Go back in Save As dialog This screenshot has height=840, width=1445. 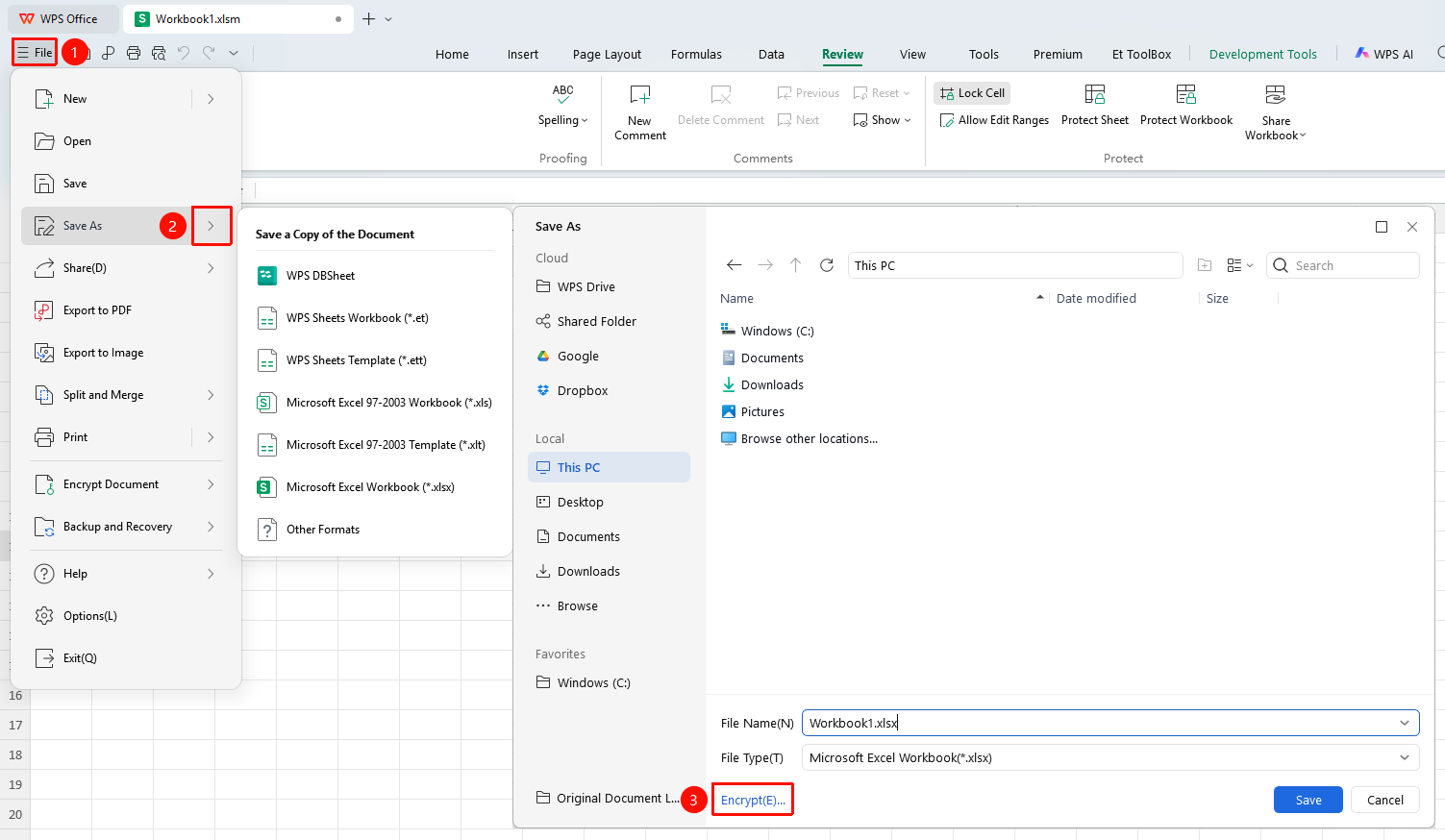(x=735, y=265)
